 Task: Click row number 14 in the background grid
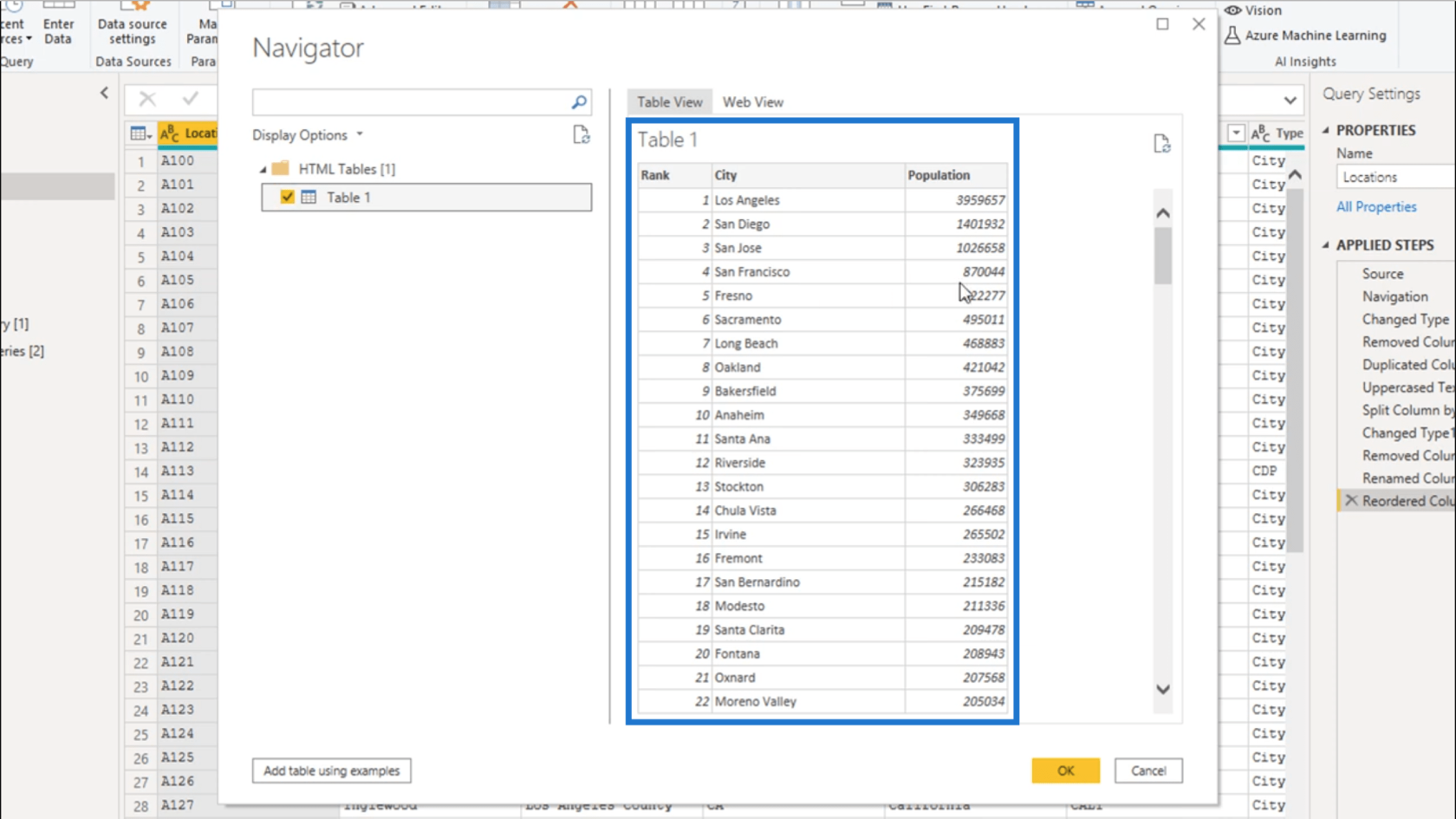[x=140, y=472]
